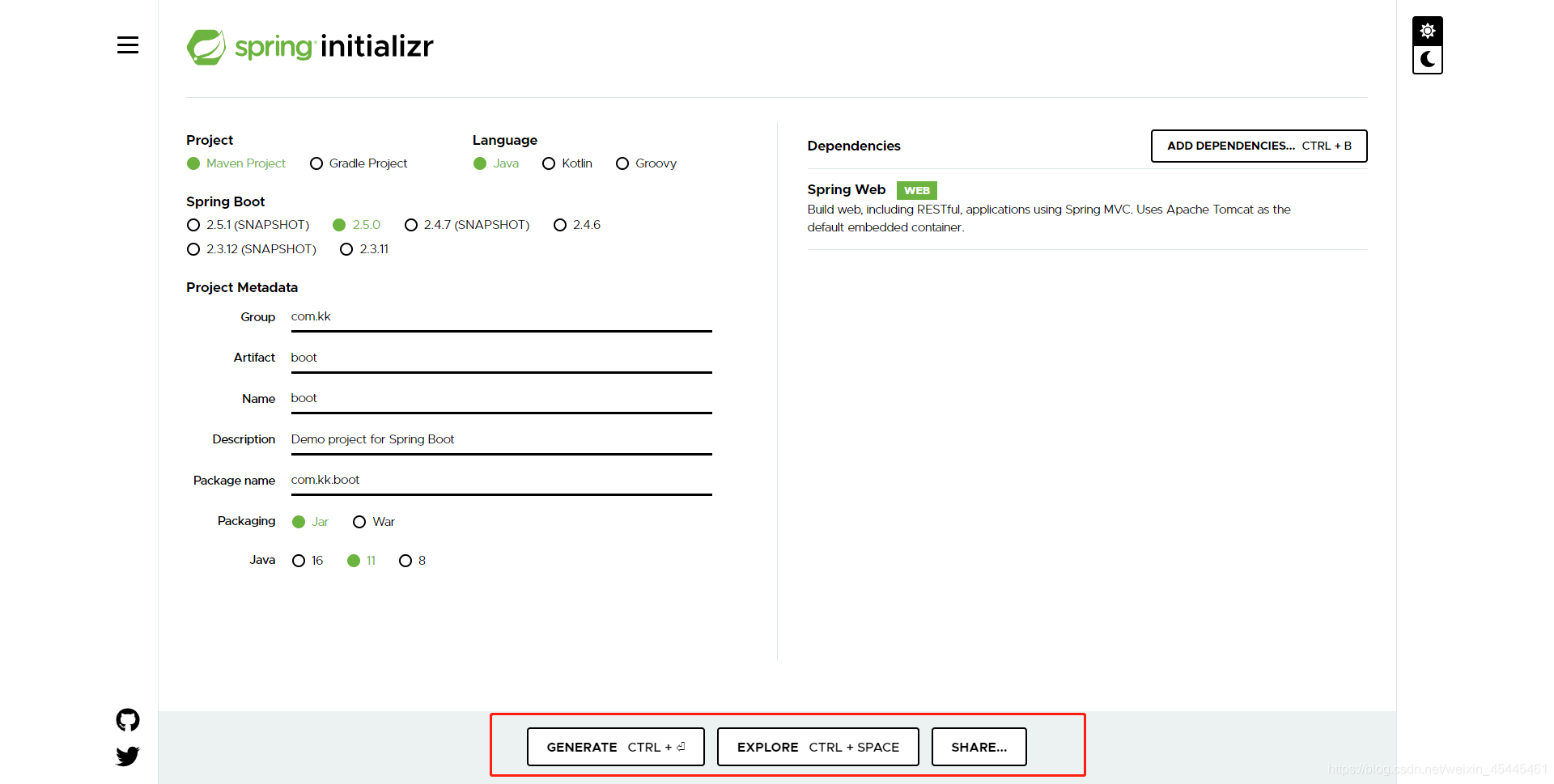Select Gradle Project radio button
Image resolution: width=1554 pixels, height=784 pixels.
coord(359,163)
